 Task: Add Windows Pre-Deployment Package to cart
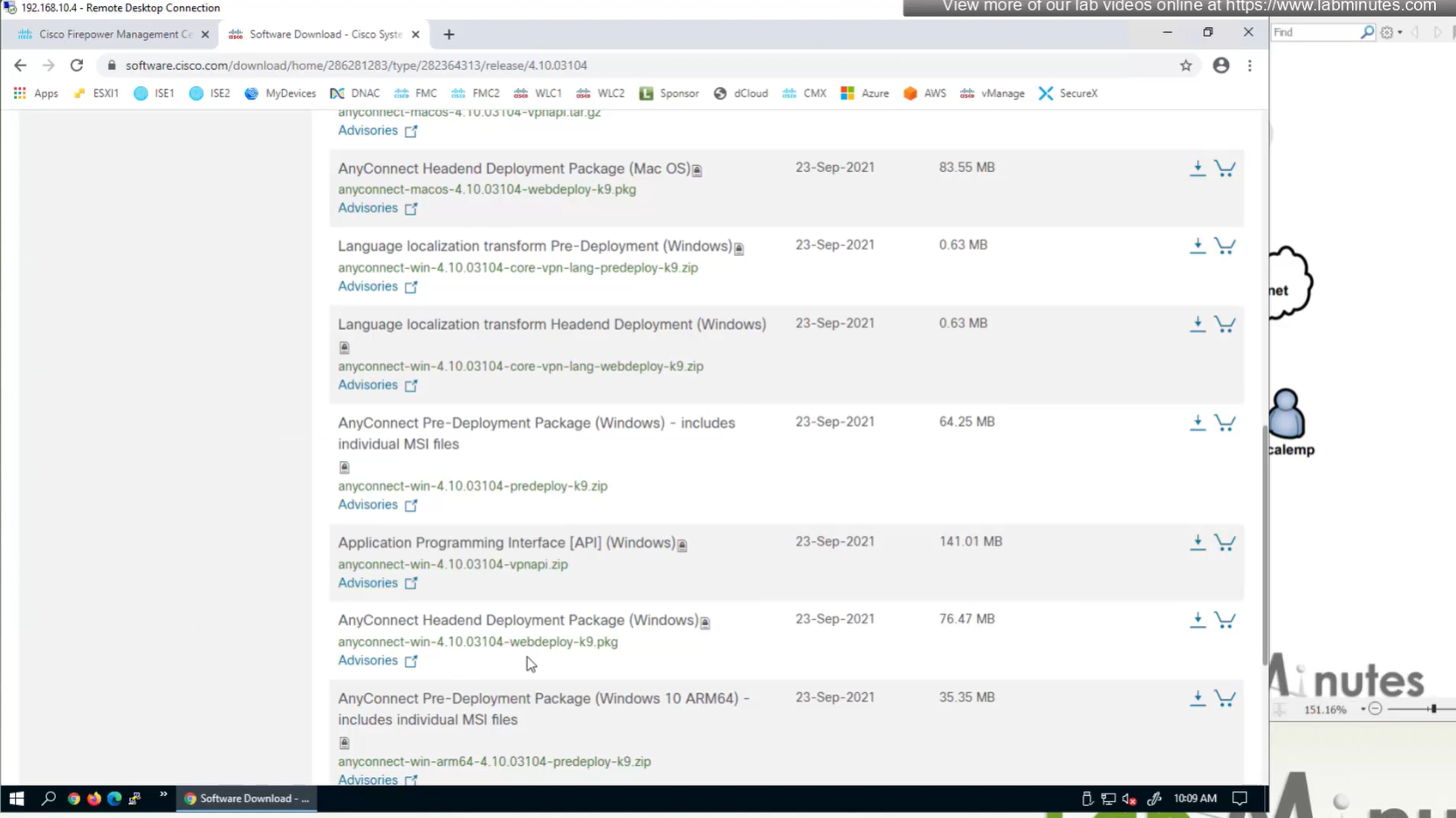[1225, 423]
